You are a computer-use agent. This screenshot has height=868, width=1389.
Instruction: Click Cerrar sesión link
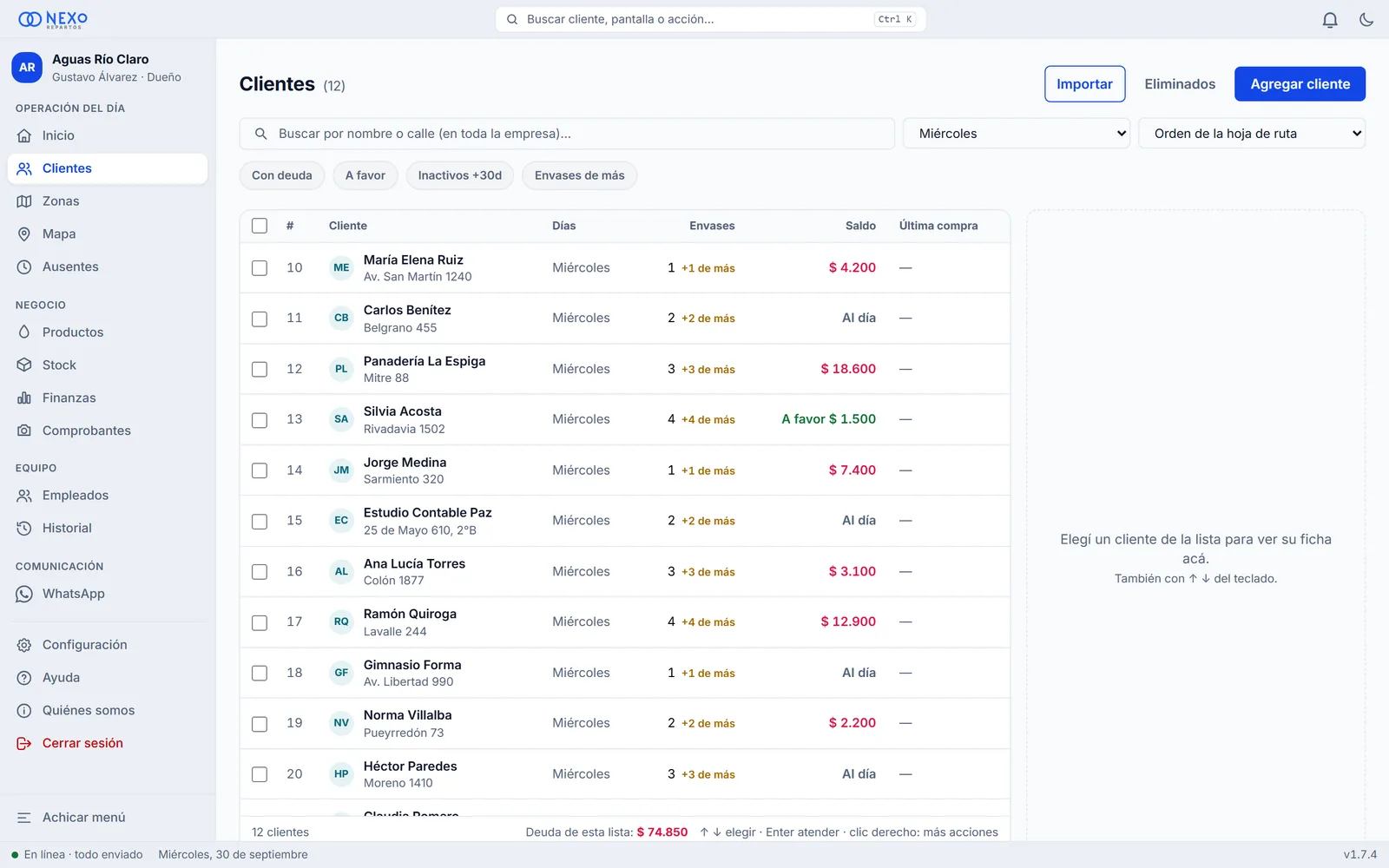[108, 744]
